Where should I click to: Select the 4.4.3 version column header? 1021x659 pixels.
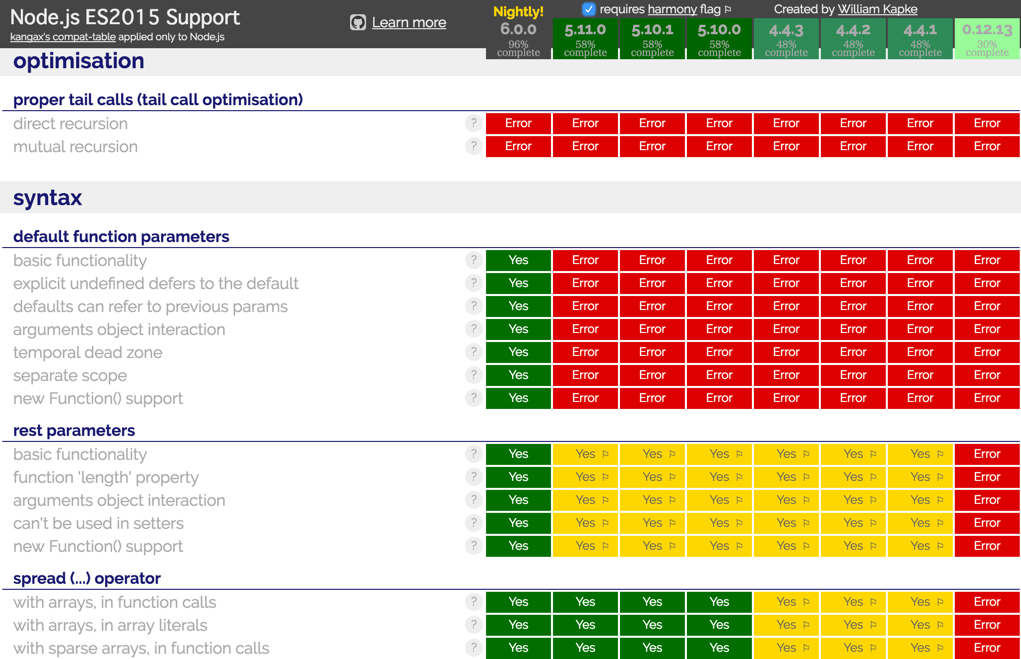pyautogui.click(x=786, y=39)
